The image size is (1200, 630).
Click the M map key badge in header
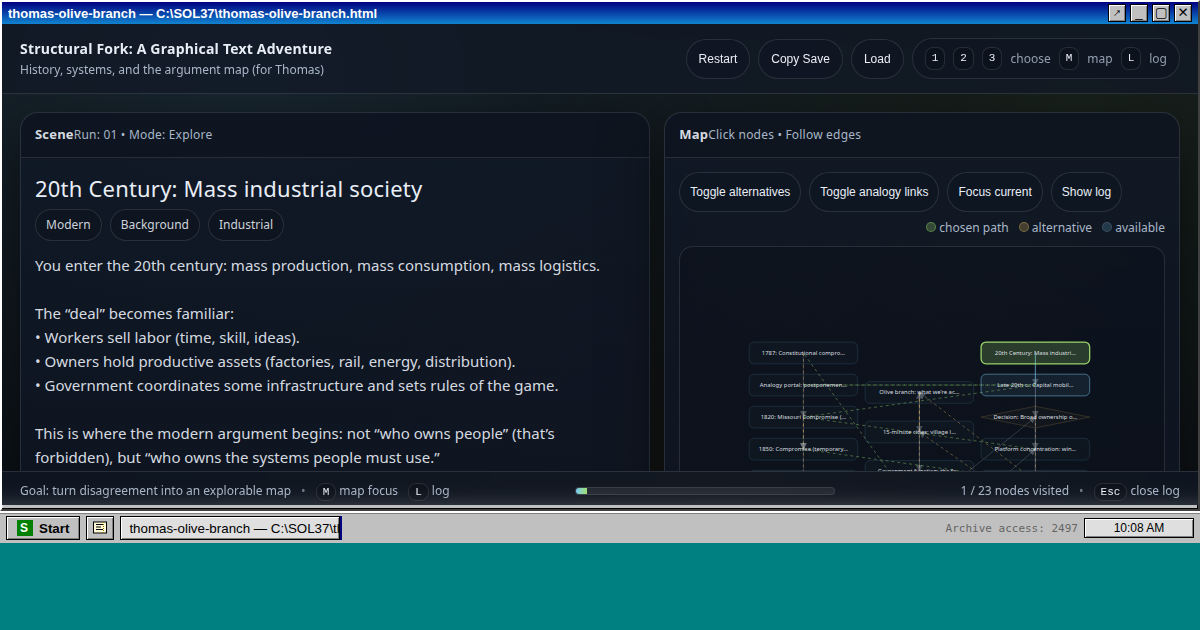tap(1069, 58)
